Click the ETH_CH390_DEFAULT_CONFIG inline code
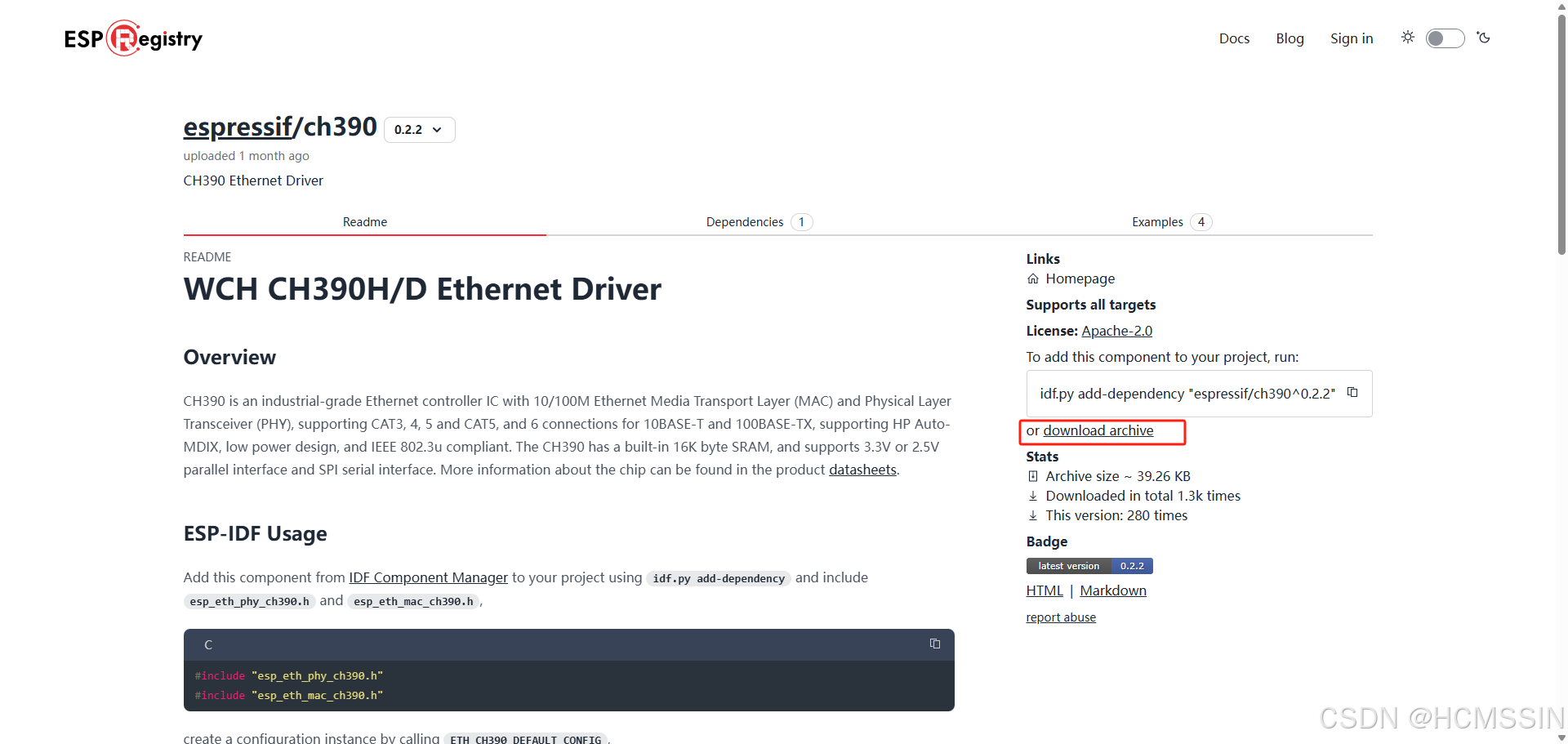Image resolution: width=1568 pixels, height=744 pixels. 526,739
